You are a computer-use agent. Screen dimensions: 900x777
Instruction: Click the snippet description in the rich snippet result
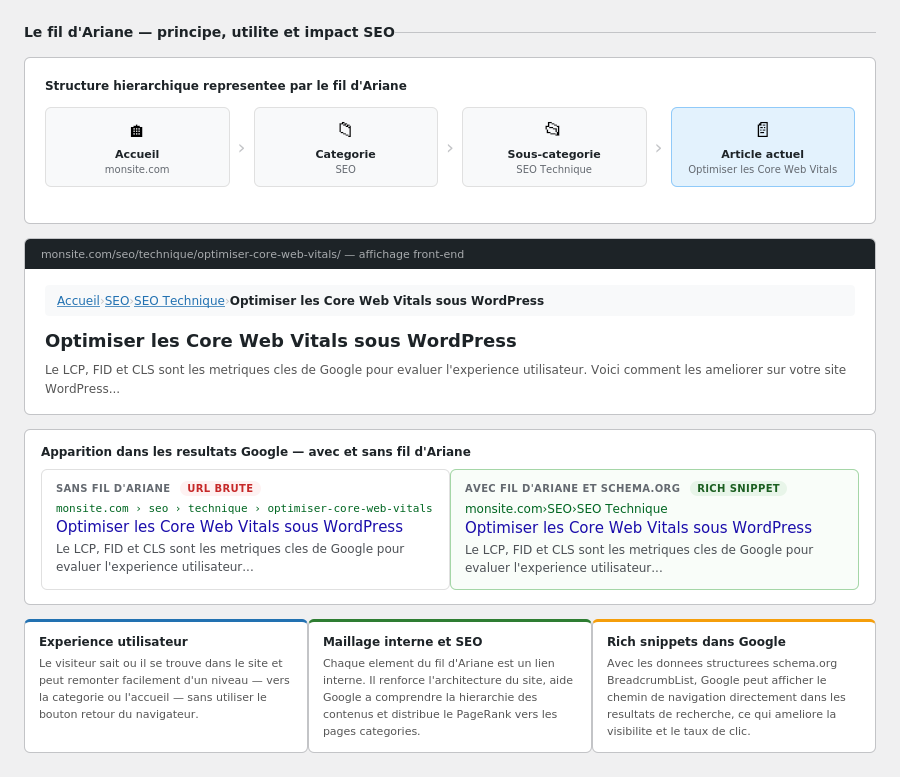click(639, 558)
